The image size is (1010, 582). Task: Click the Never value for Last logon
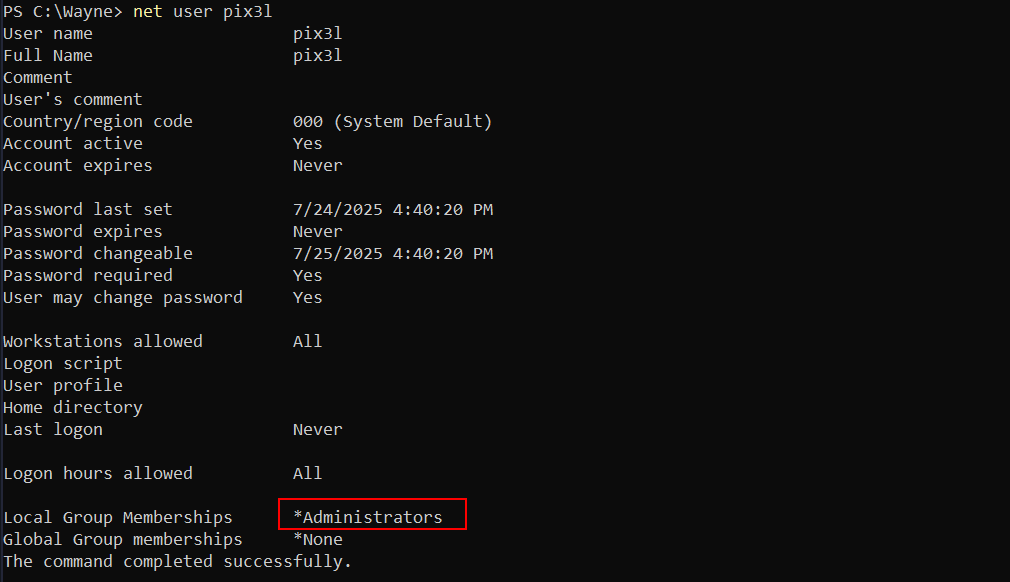pos(318,429)
